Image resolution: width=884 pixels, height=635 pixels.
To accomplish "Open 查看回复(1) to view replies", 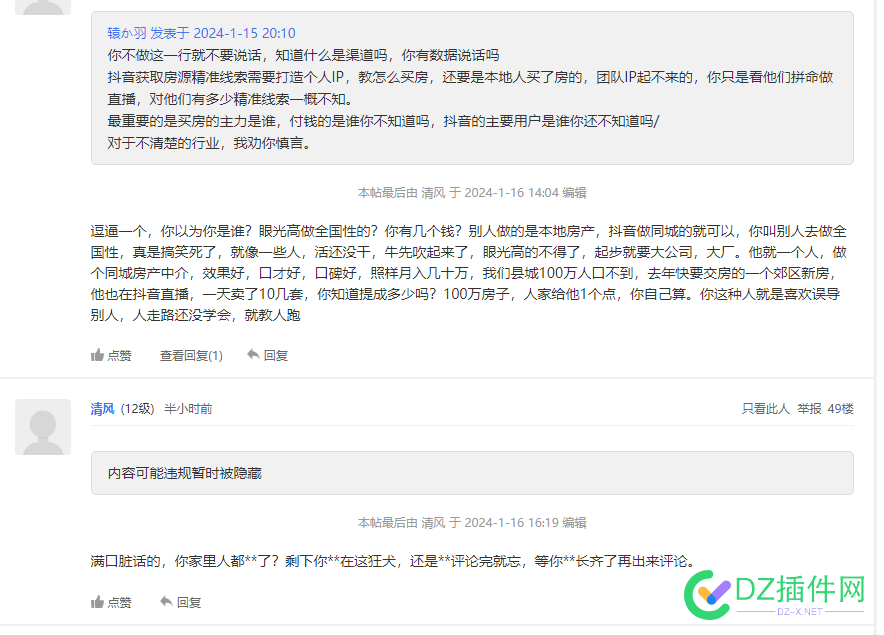I will point(191,353).
